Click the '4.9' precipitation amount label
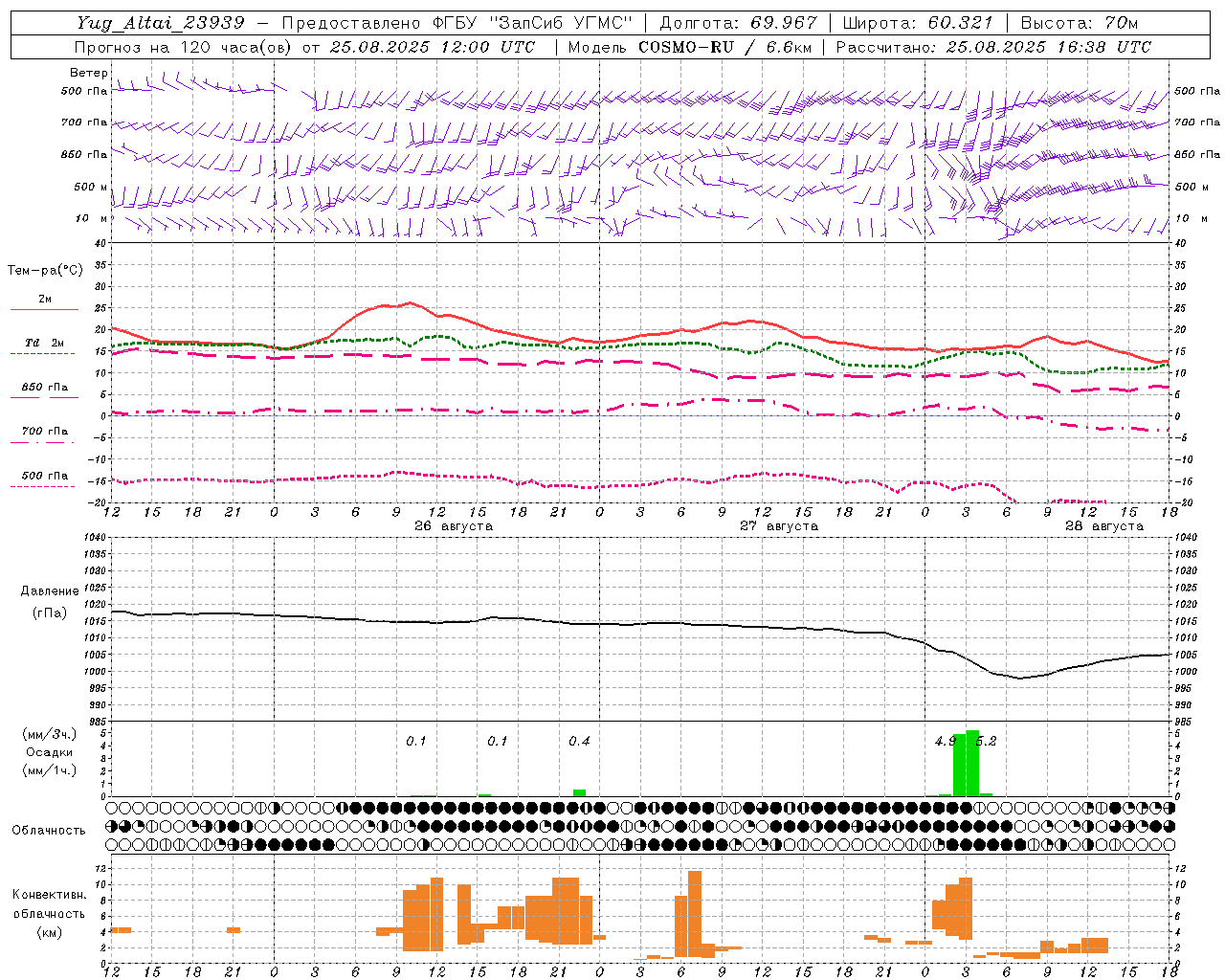The image size is (1225, 980). point(946,742)
